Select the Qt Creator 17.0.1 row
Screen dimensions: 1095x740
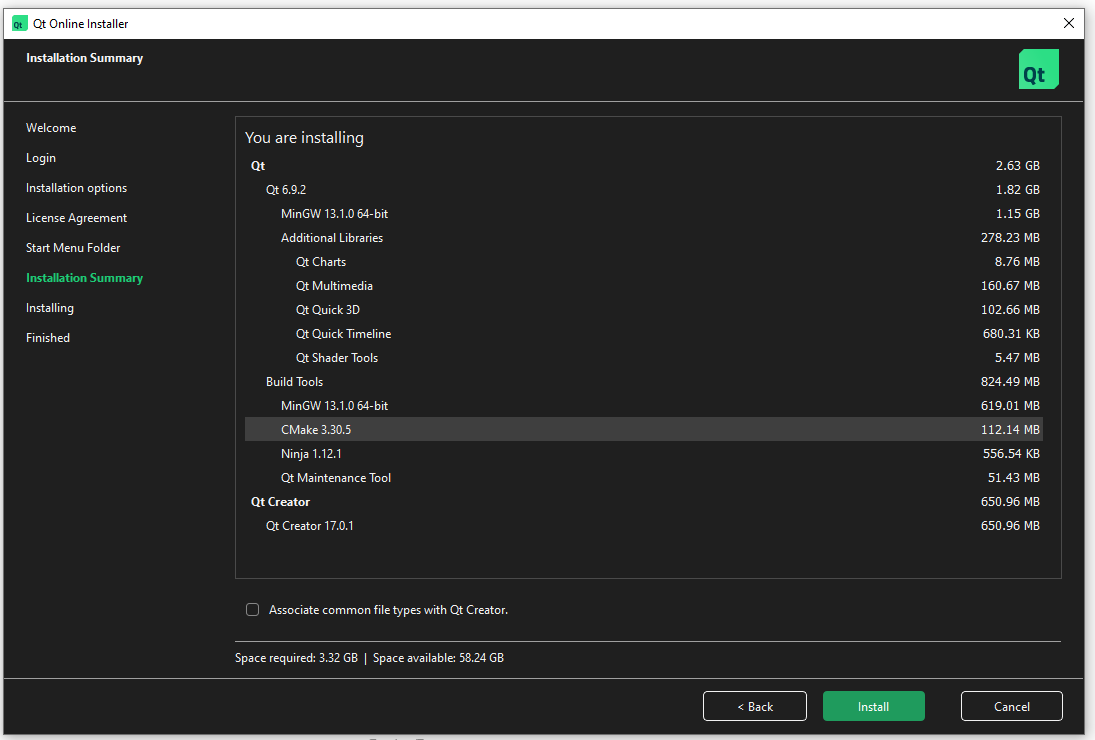(x=643, y=526)
